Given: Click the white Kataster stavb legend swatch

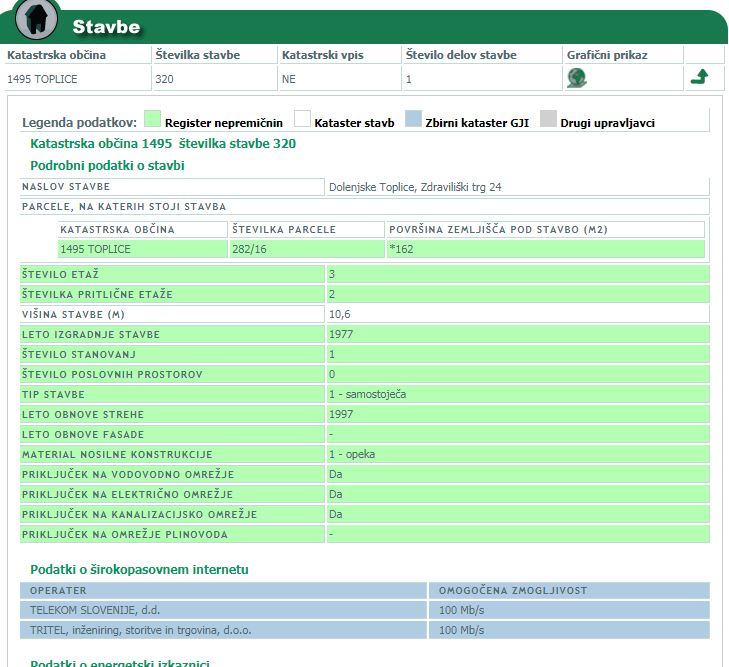Looking at the screenshot, I should [302, 120].
